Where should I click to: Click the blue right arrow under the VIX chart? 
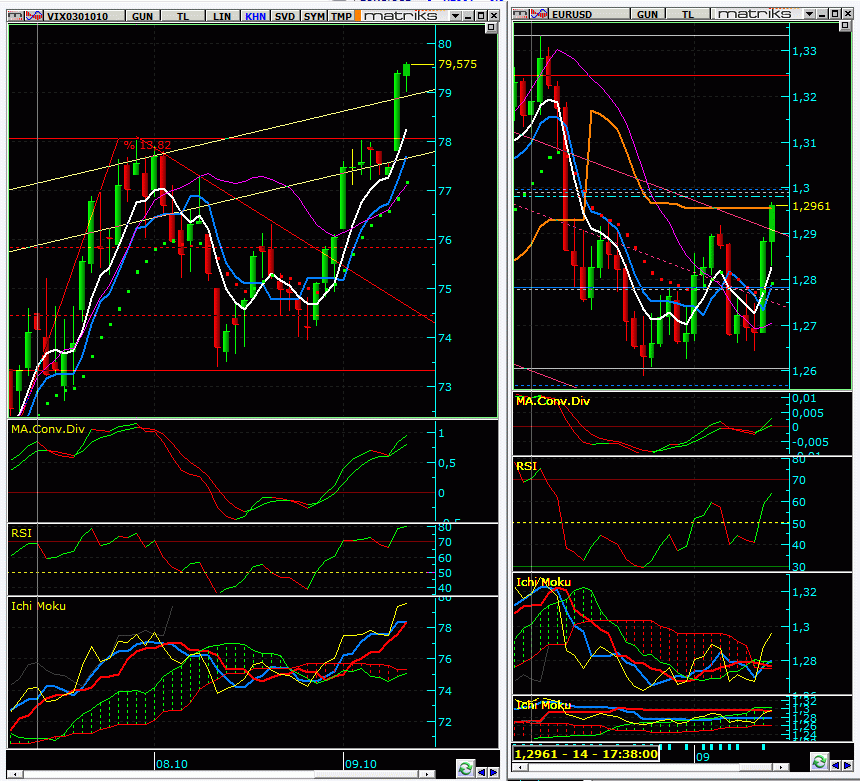coord(493,769)
